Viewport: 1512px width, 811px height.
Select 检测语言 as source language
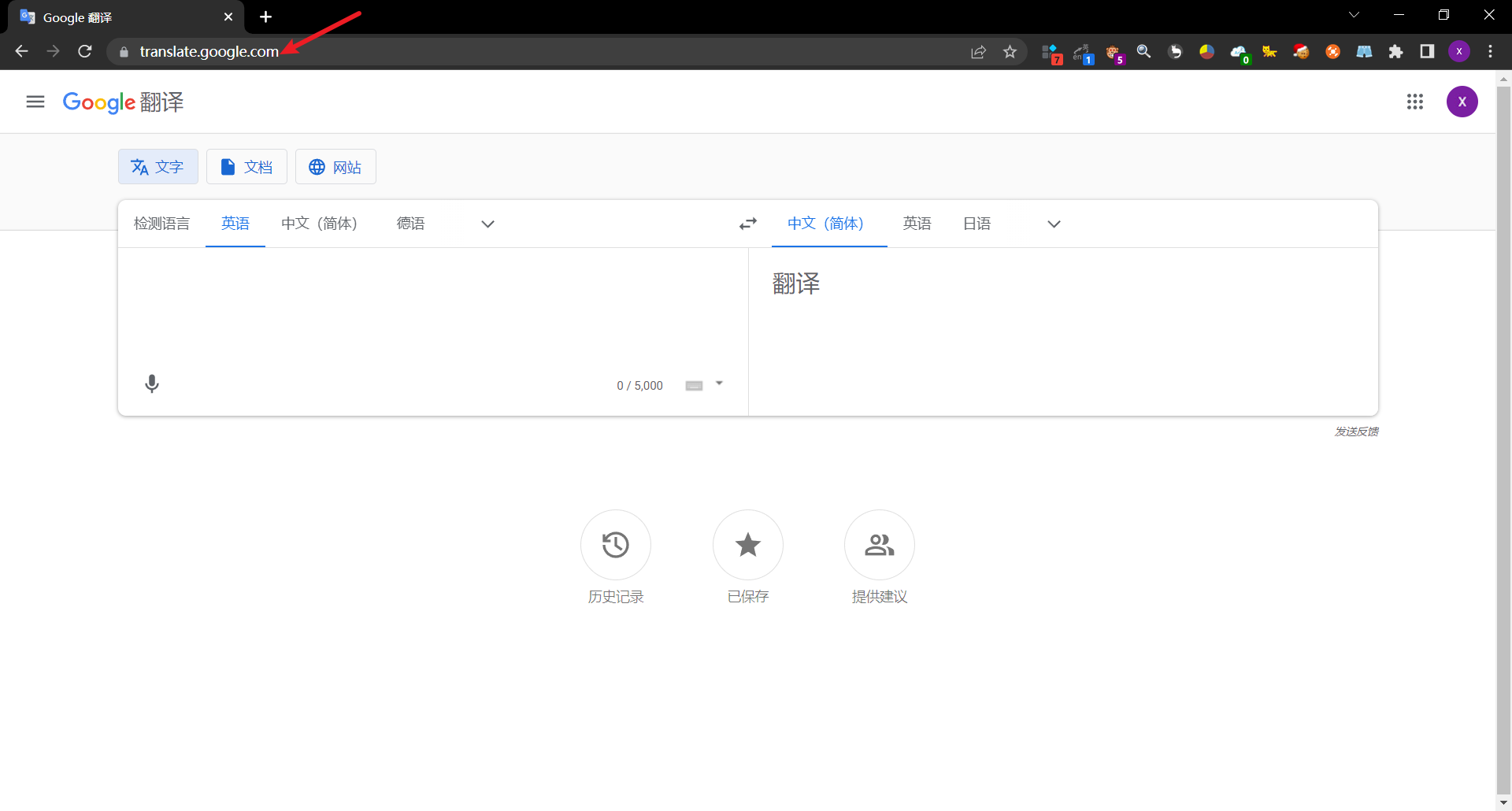pos(161,224)
